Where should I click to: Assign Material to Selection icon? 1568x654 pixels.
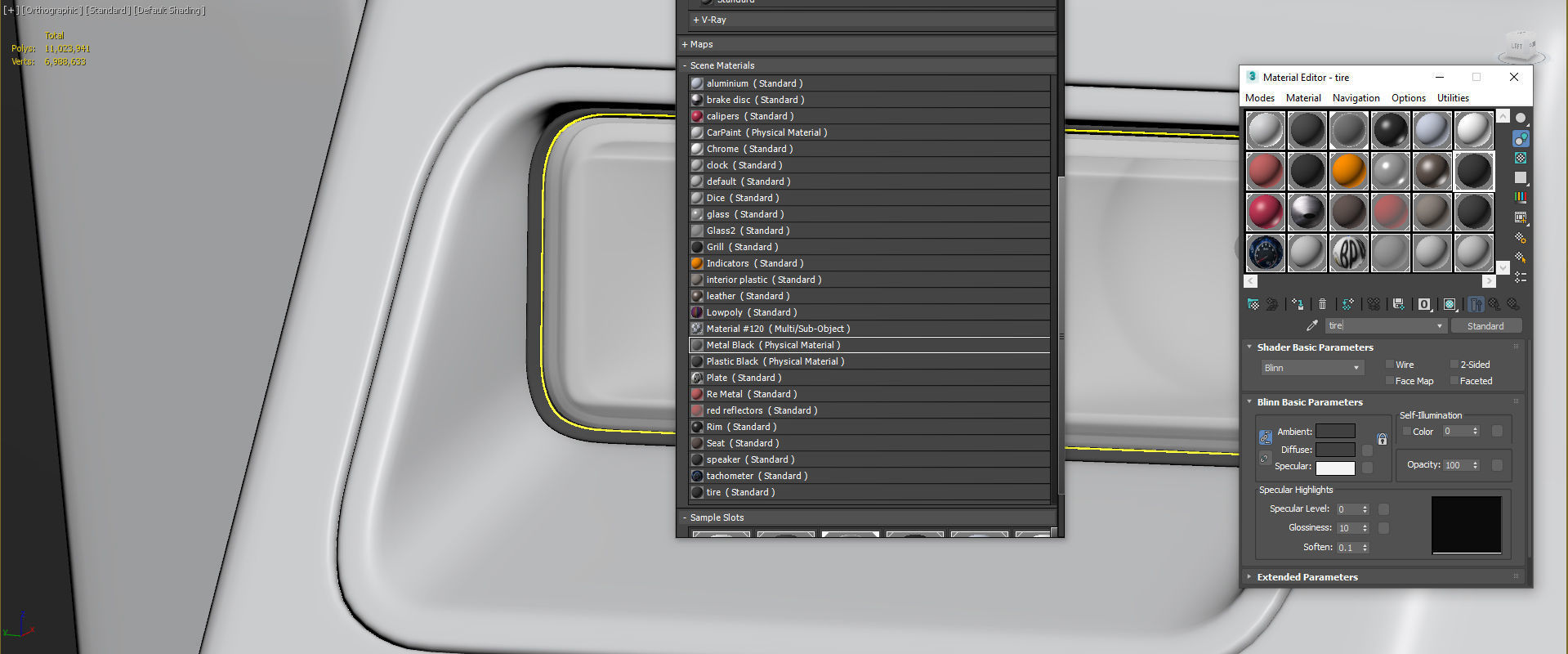pos(1298,304)
